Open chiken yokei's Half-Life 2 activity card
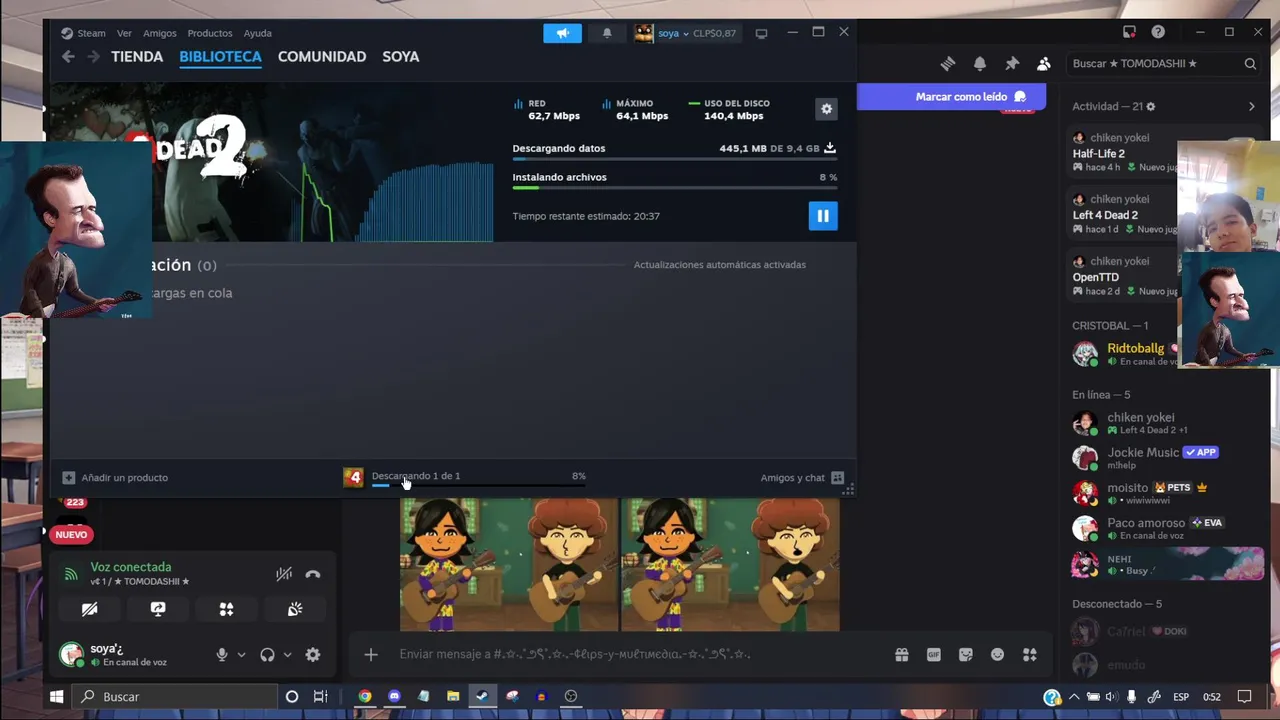The width and height of the screenshot is (1280, 720). [1123, 153]
